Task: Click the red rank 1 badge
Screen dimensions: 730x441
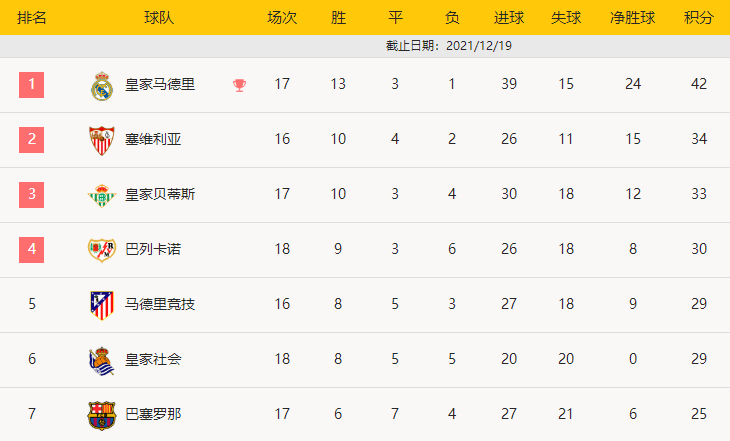Action: [32, 85]
